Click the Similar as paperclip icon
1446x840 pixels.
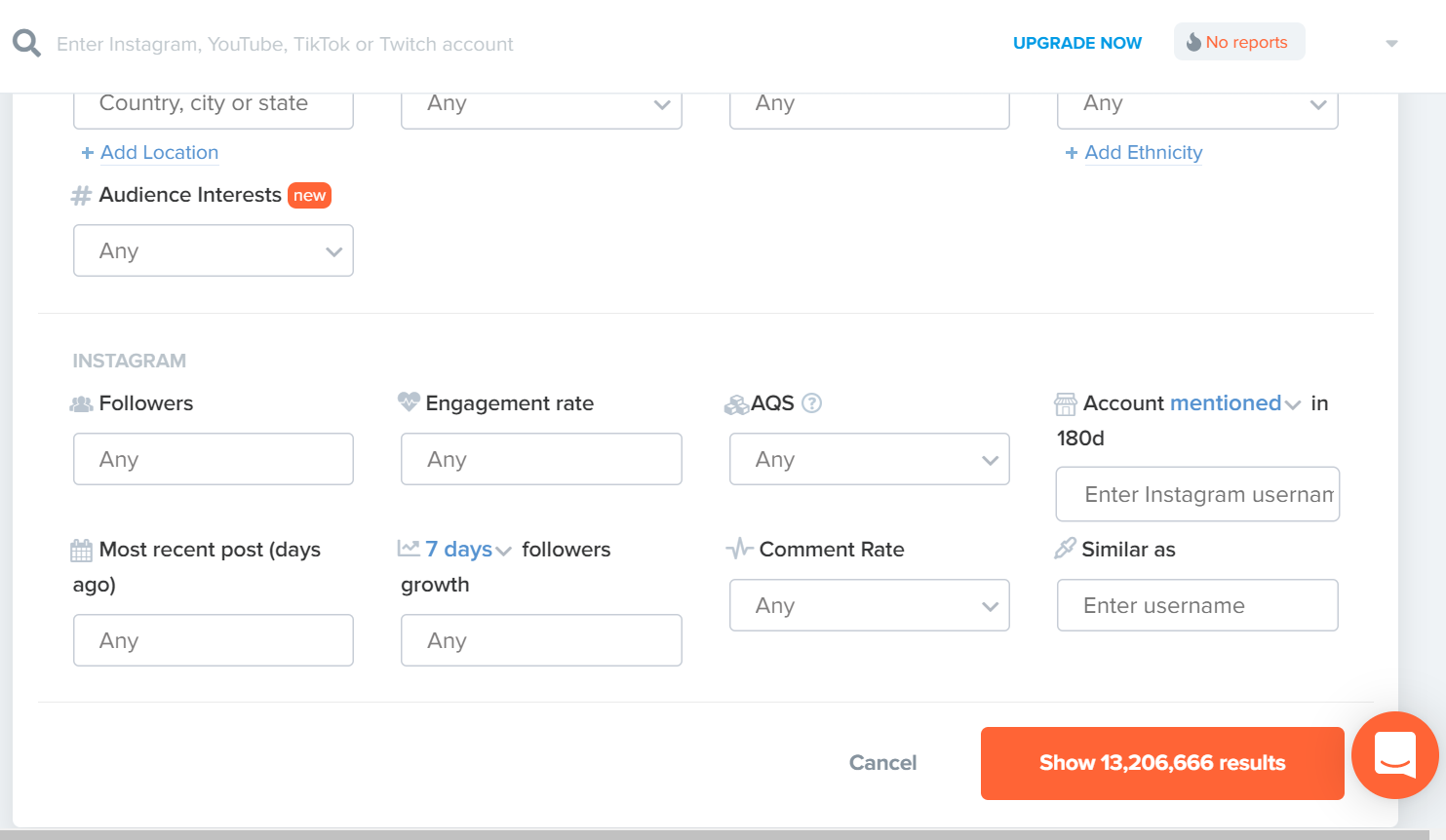coord(1065,549)
